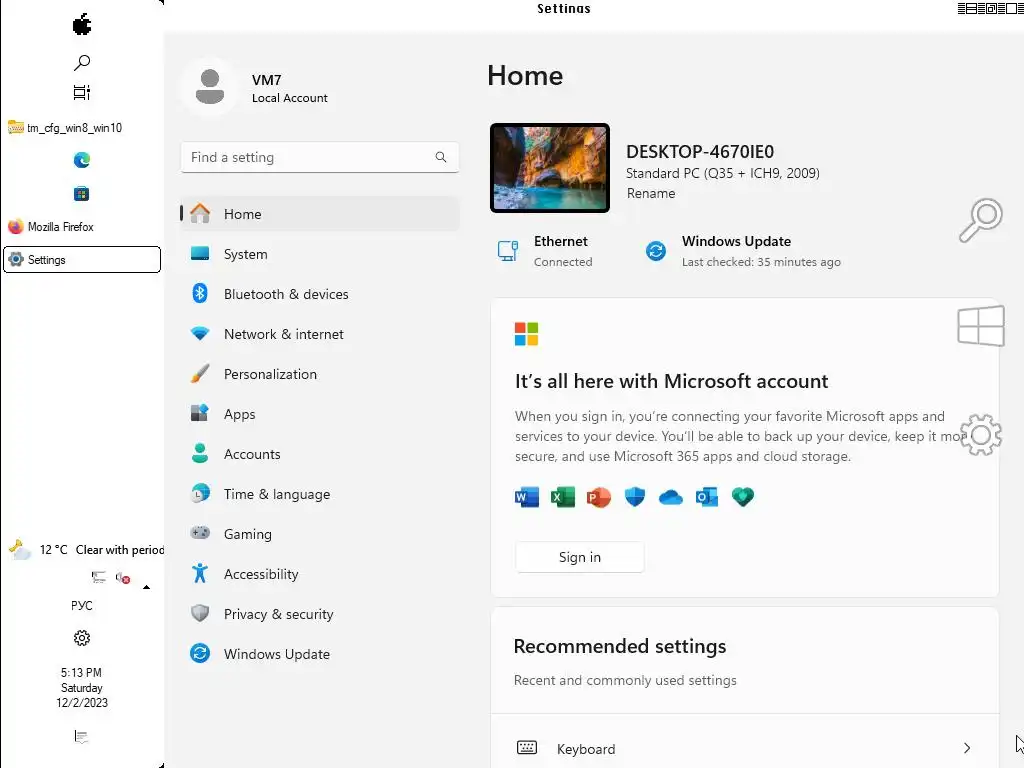1024x768 pixels.
Task: Click the network tray icon
Action: (x=99, y=577)
